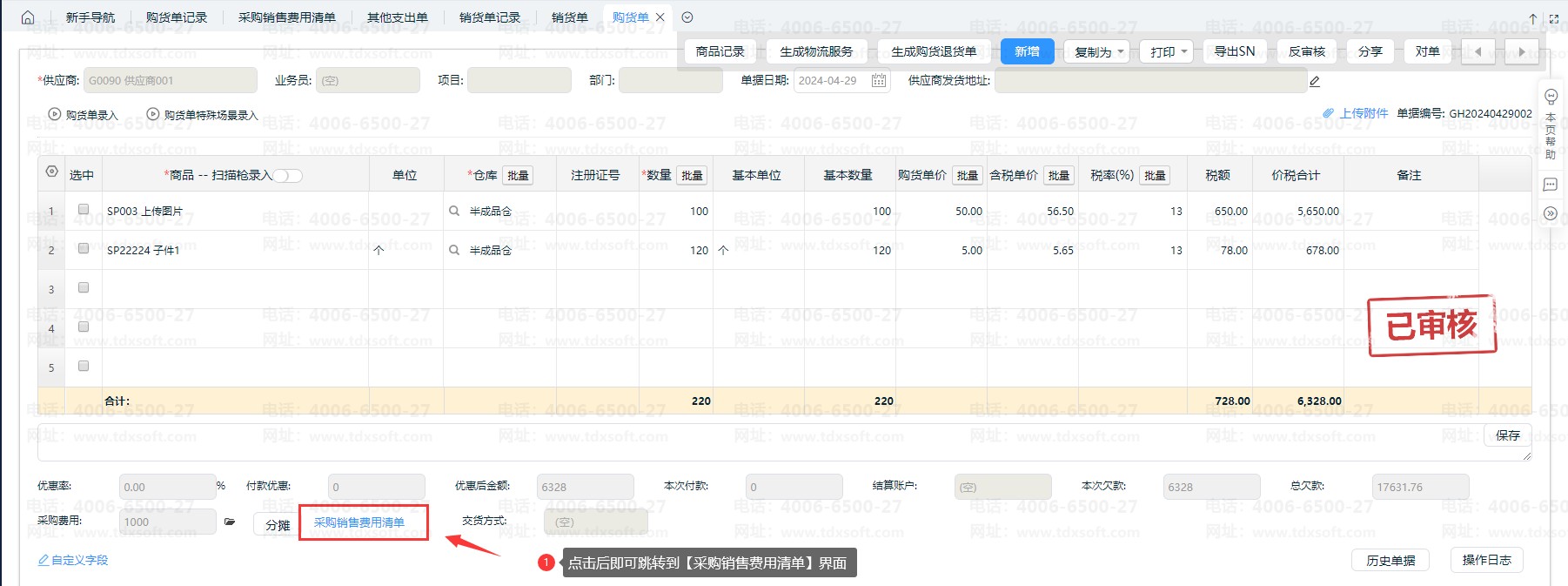The height and width of the screenshot is (586, 1568).
Task: Open the 结算账户 combo box
Action: coord(1002,488)
